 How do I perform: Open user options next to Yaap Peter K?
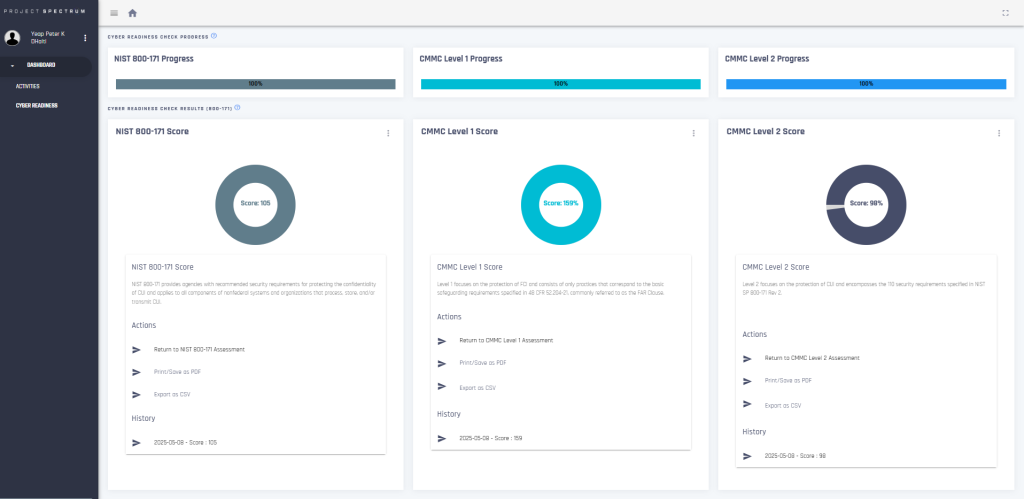tap(85, 38)
